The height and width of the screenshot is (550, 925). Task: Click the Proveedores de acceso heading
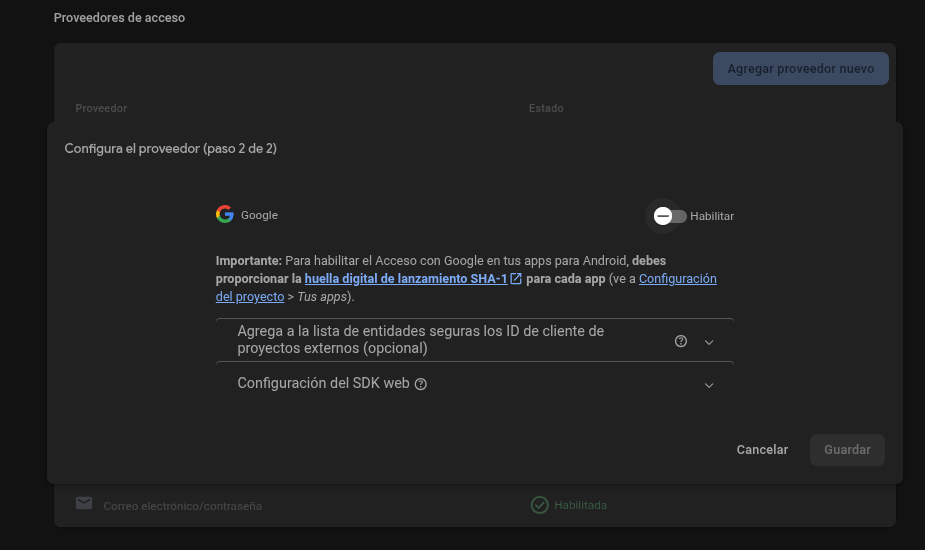pyautogui.click(x=119, y=18)
